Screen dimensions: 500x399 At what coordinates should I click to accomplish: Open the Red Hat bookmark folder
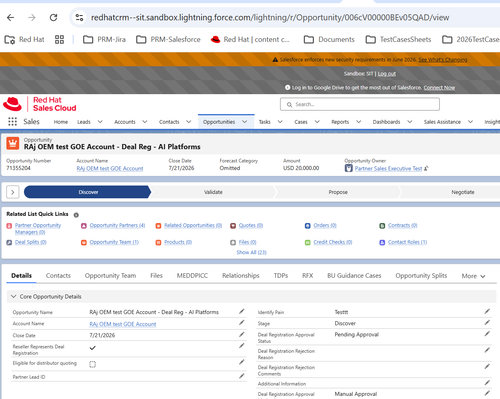[x=24, y=40]
